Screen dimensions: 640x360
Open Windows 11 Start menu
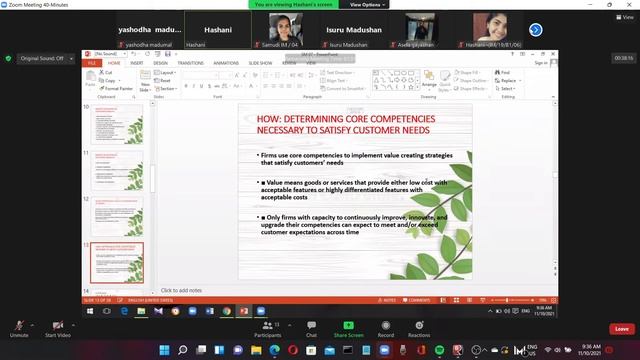[x=164, y=350]
